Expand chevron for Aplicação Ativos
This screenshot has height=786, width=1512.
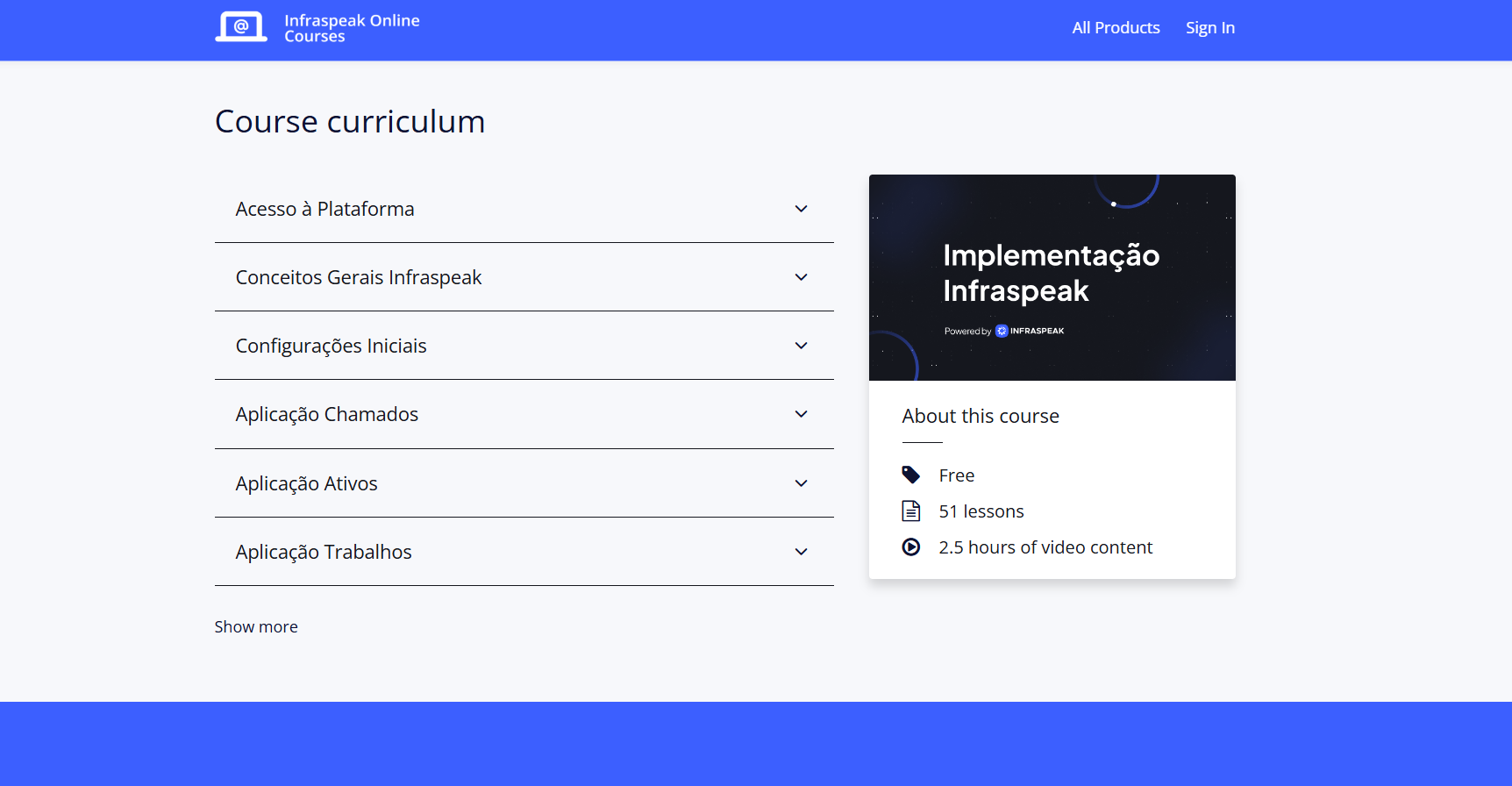click(801, 483)
